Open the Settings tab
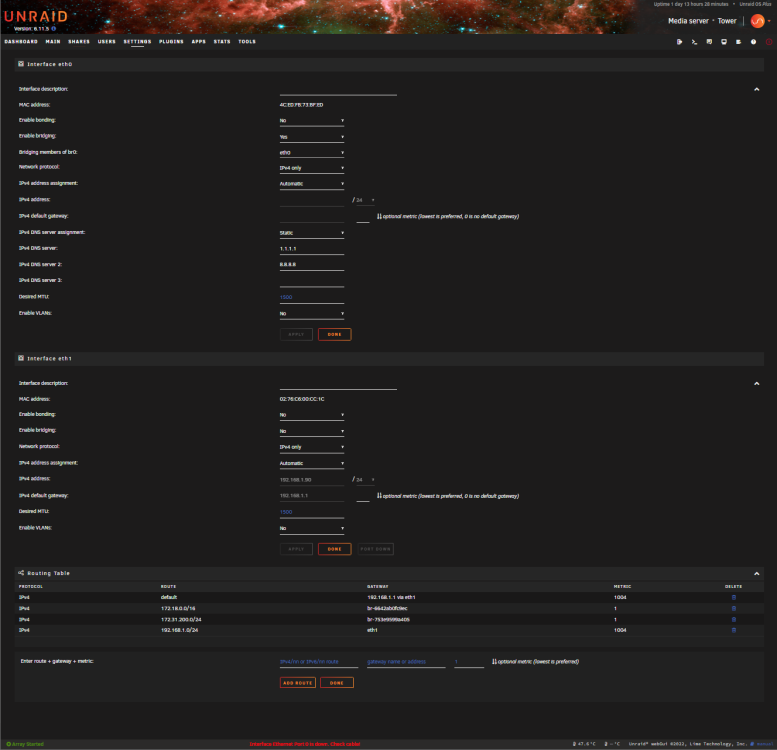The height and width of the screenshot is (750, 777). pyautogui.click(x=137, y=42)
